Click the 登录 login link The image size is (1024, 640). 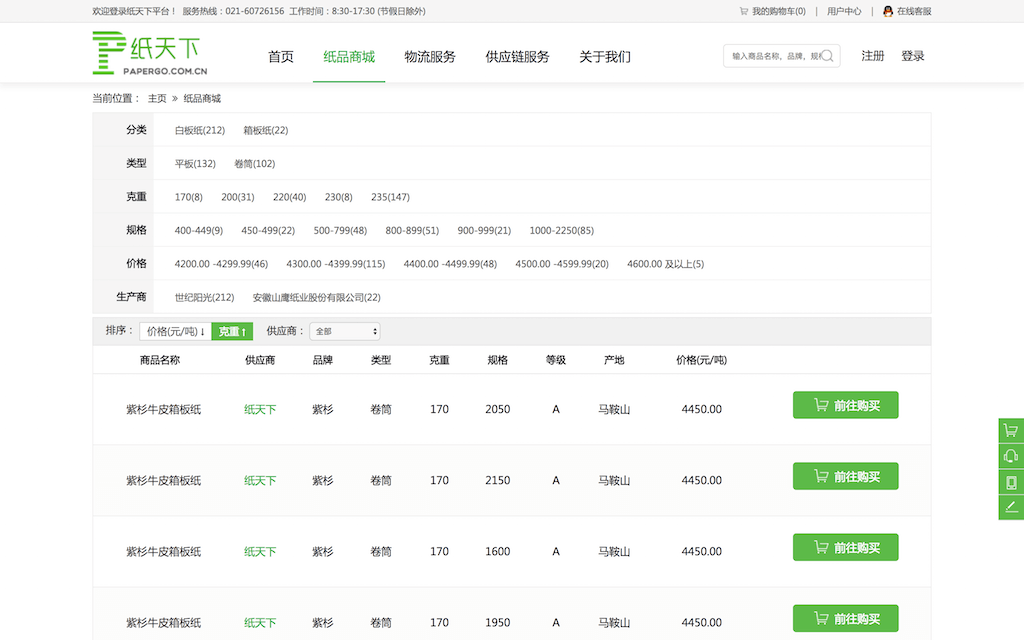click(912, 56)
